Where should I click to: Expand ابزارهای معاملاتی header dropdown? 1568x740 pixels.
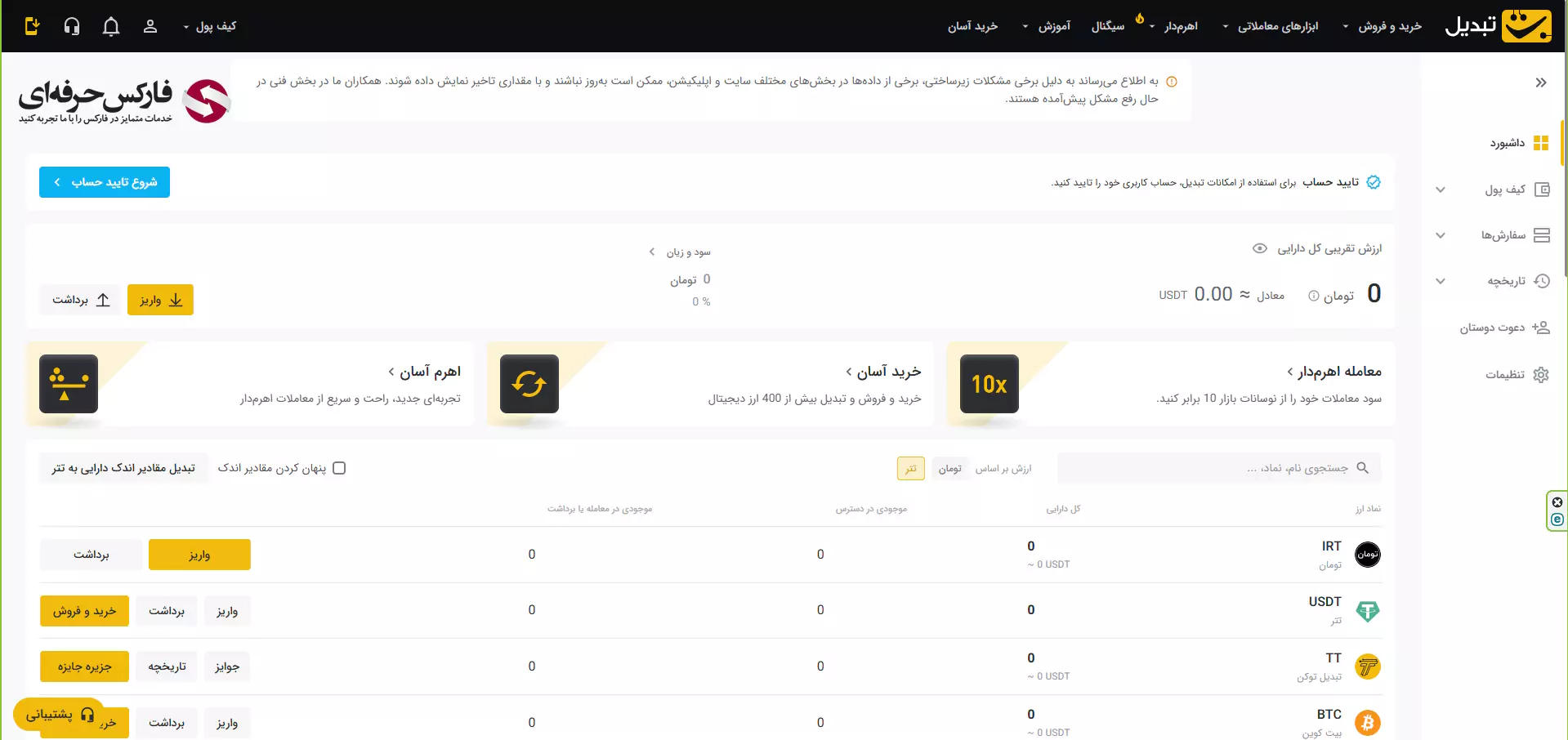pyautogui.click(x=1271, y=26)
